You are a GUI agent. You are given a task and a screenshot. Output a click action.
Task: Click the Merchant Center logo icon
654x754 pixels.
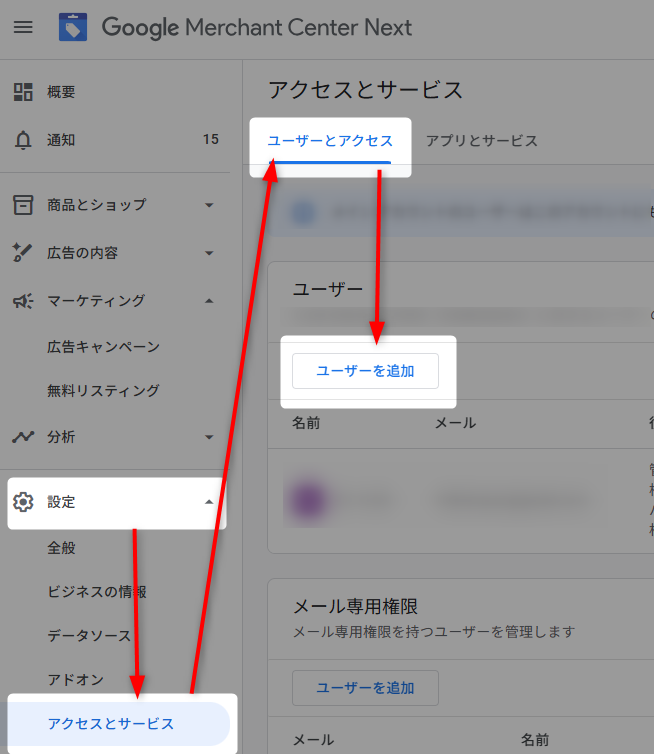coord(73,27)
